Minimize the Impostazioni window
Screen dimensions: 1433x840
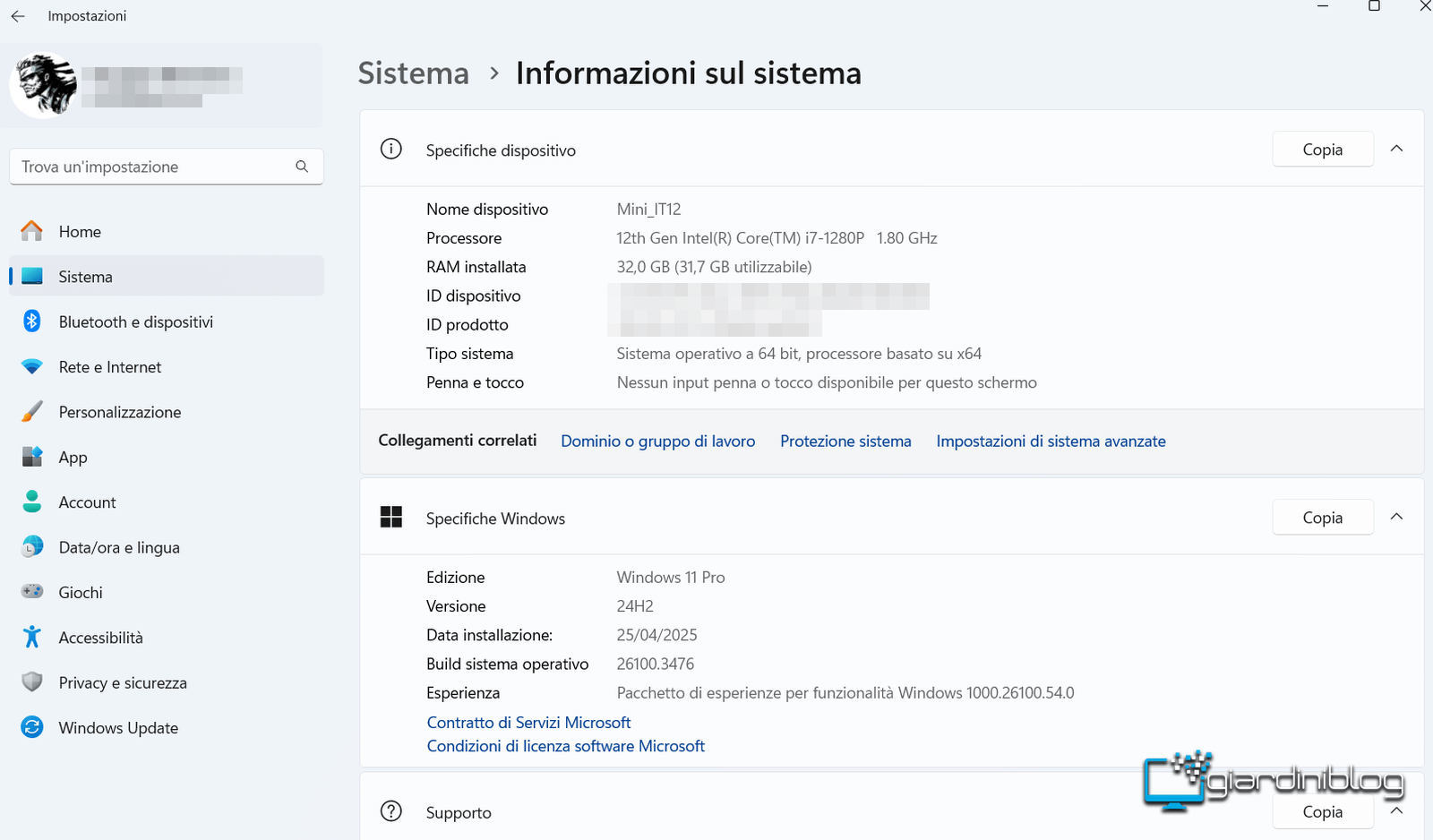coord(1323,6)
